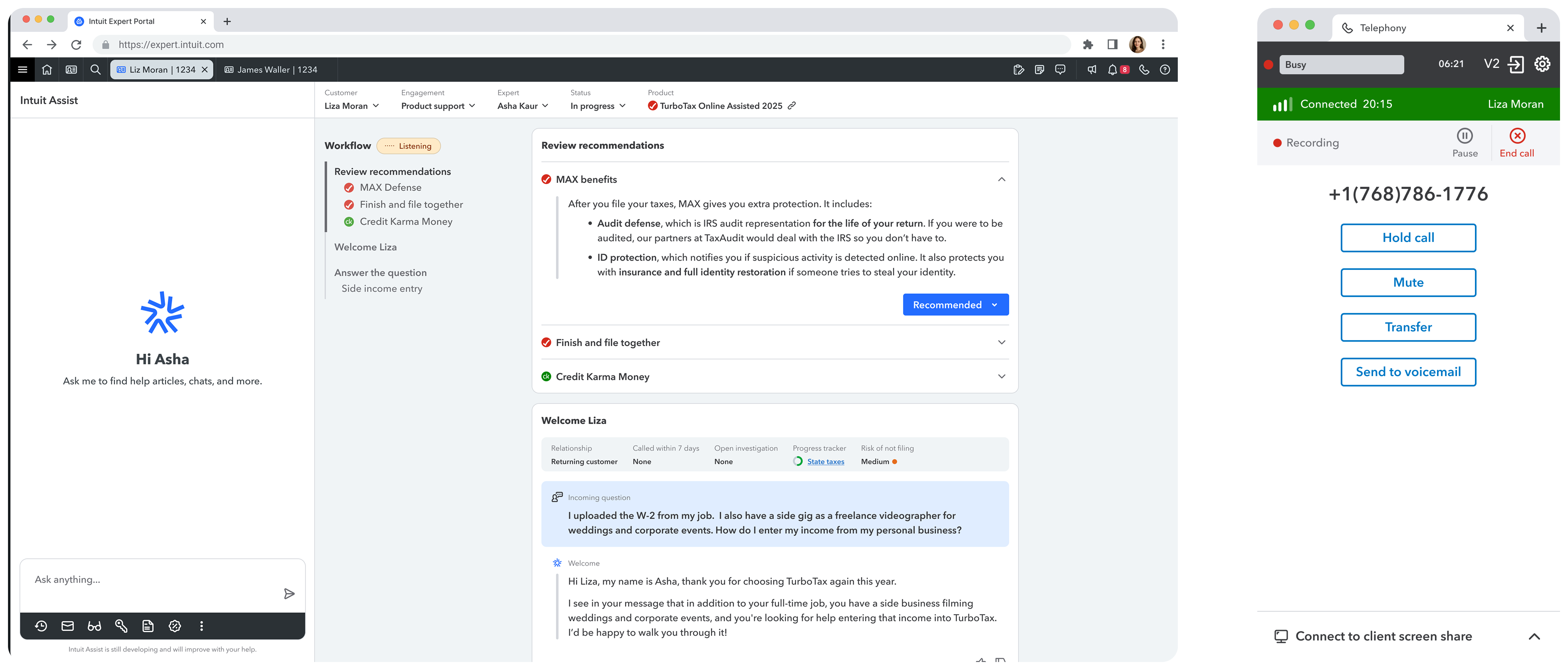Select Side income entry in Workflow
This screenshot has height=670, width=1568.
382,288
